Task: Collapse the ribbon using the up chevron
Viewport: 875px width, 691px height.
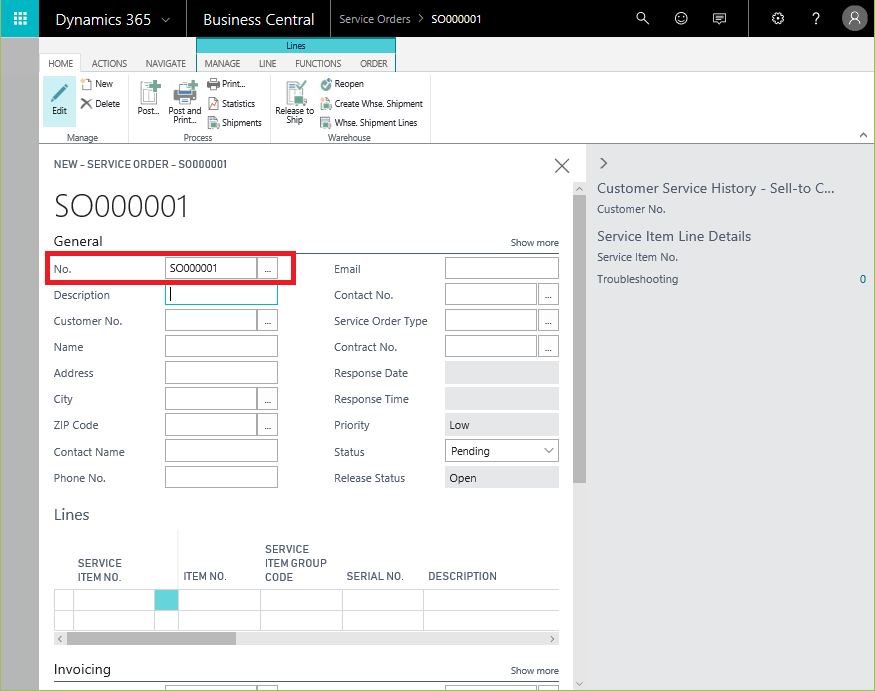Action: 863,135
